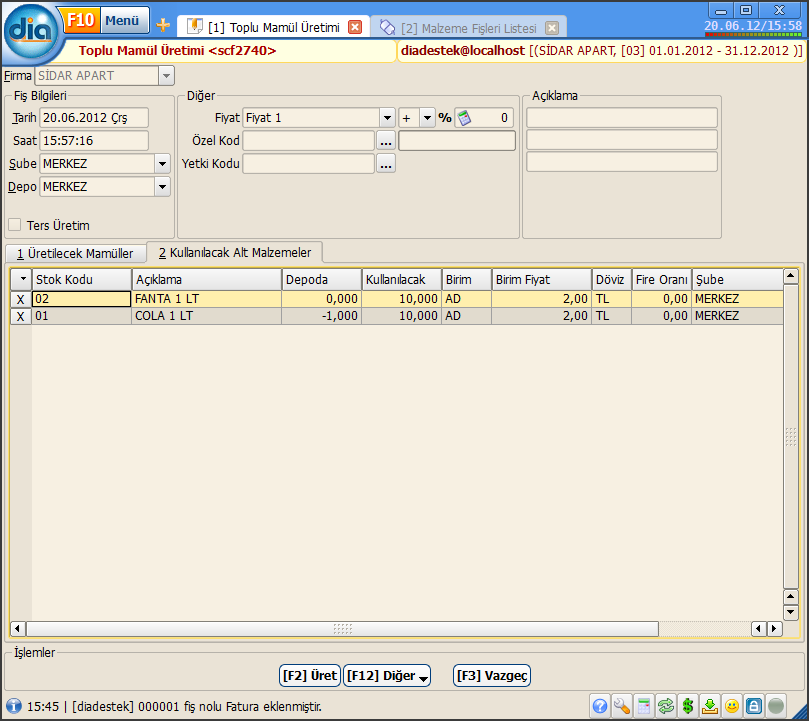
Task: Switch to Üretilecek Mamüller tab
Action: pos(75,253)
